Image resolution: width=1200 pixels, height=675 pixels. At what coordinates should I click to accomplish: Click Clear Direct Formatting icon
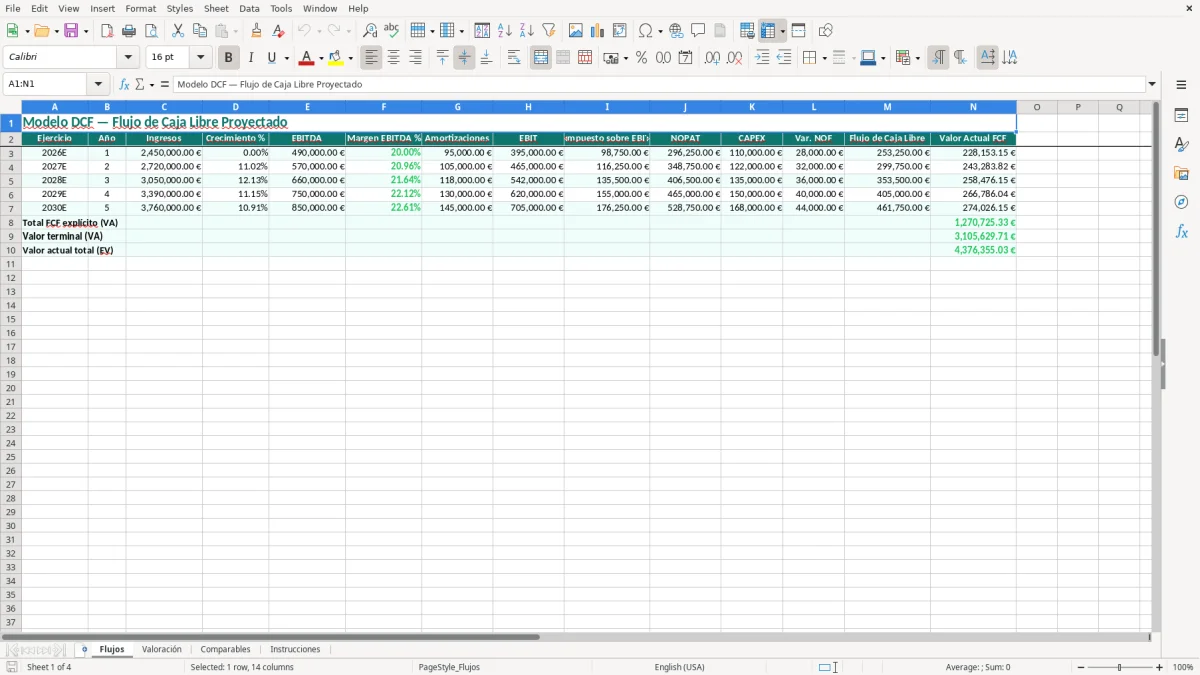tap(278, 31)
